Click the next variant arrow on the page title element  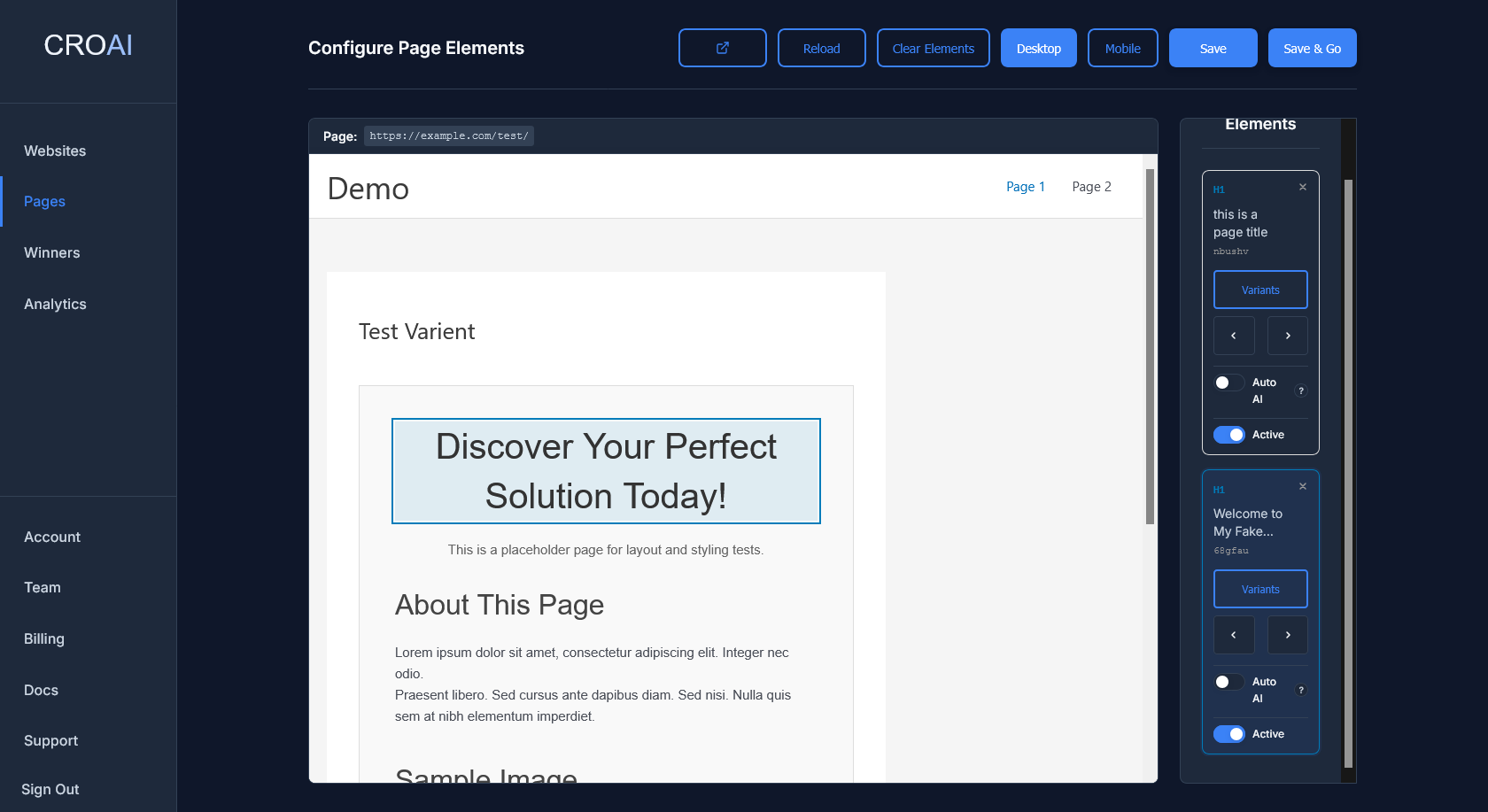pos(1287,336)
